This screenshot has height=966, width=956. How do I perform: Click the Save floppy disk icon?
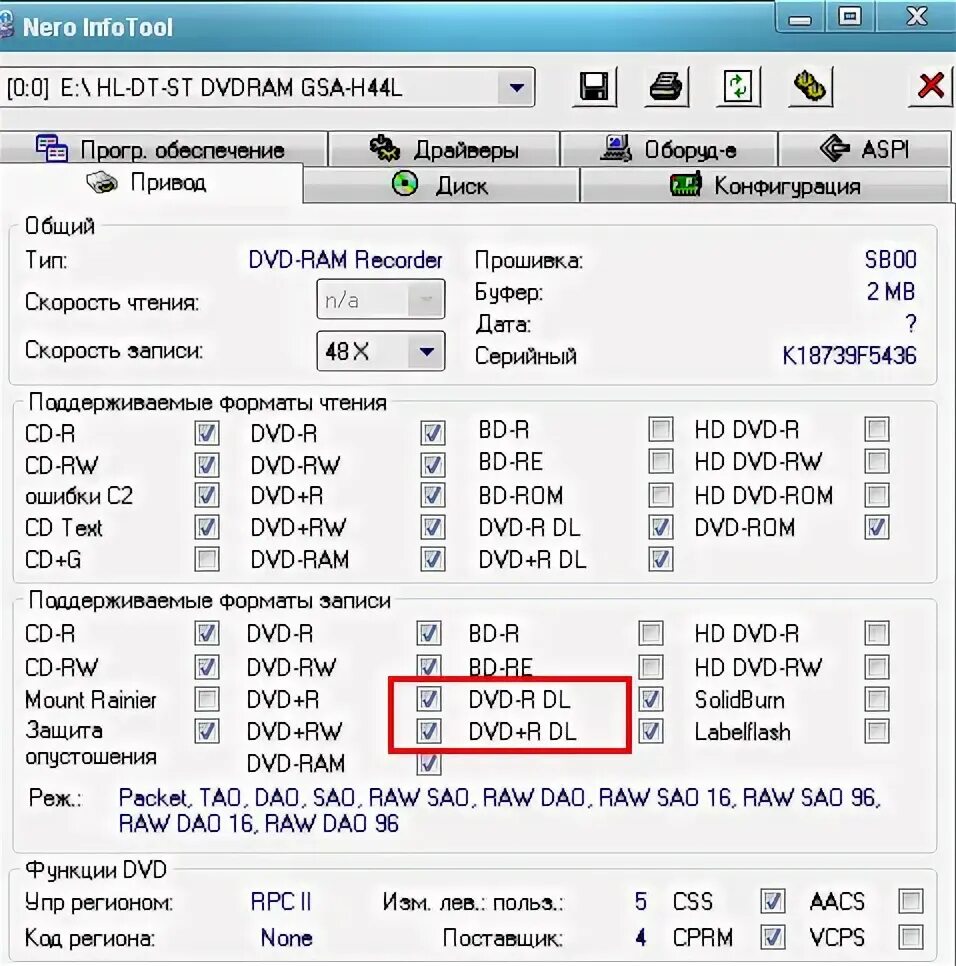pyautogui.click(x=594, y=86)
